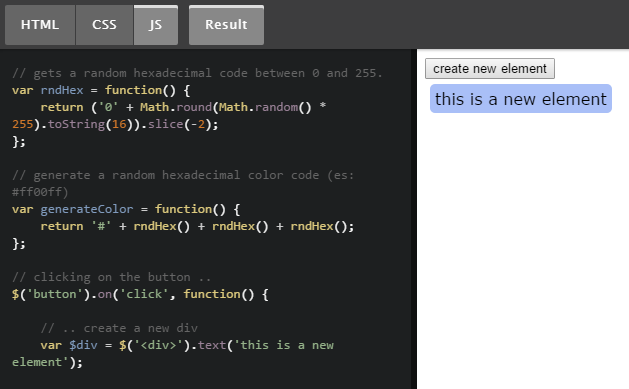Open the CSS tab
This screenshot has height=389, width=629.
pyautogui.click(x=104, y=25)
